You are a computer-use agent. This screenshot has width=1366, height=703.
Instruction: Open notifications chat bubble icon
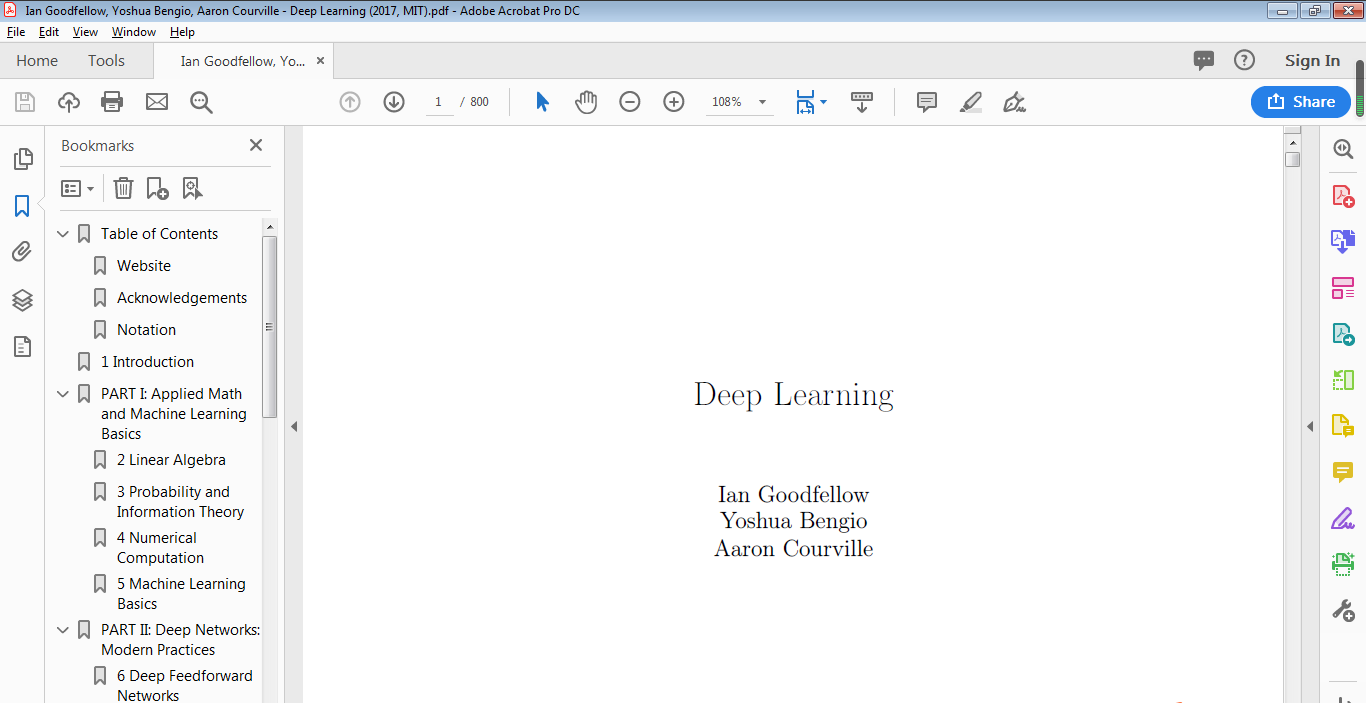1204,61
